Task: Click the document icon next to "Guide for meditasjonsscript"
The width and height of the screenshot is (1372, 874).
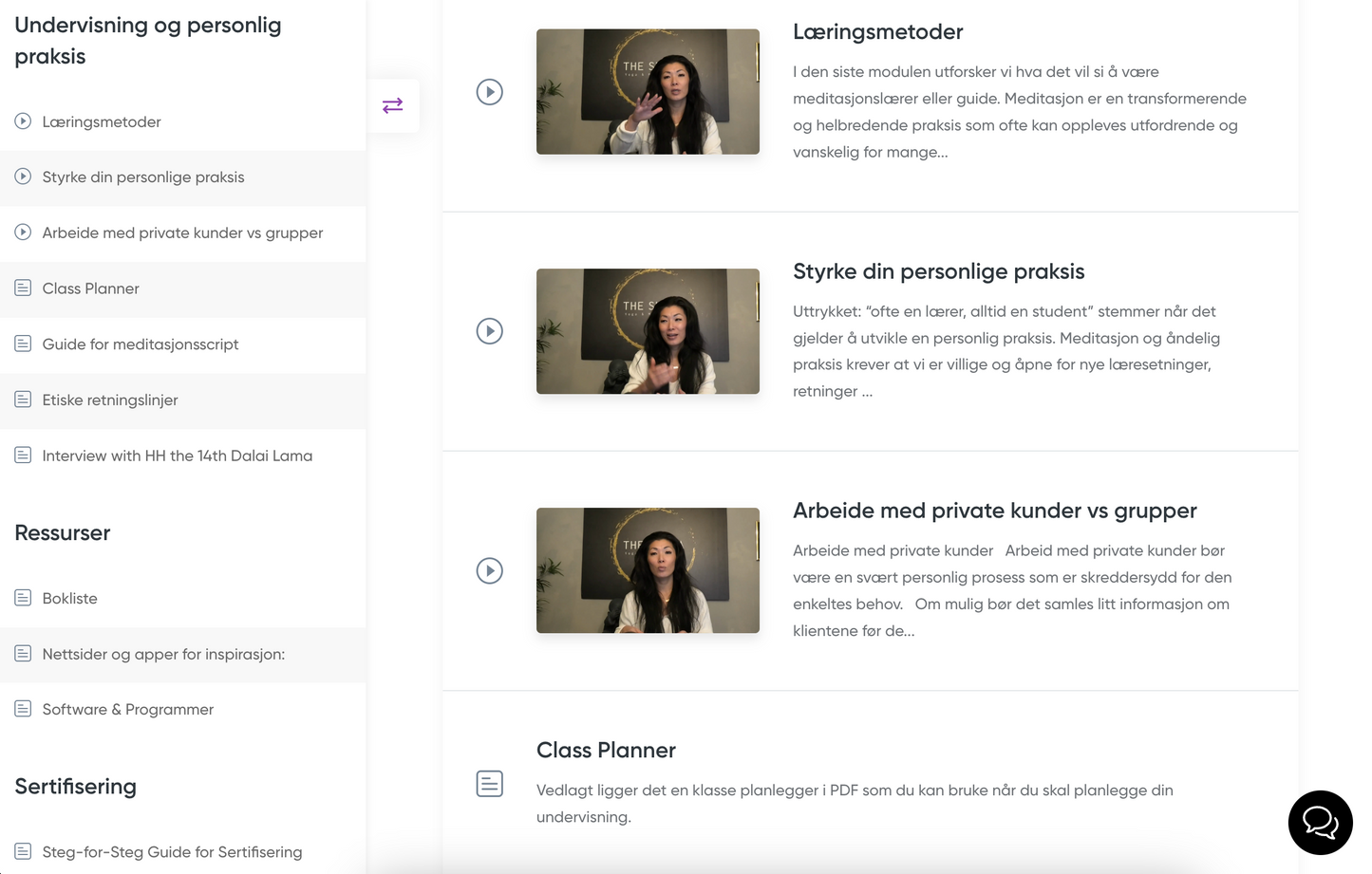Action: coord(21,344)
